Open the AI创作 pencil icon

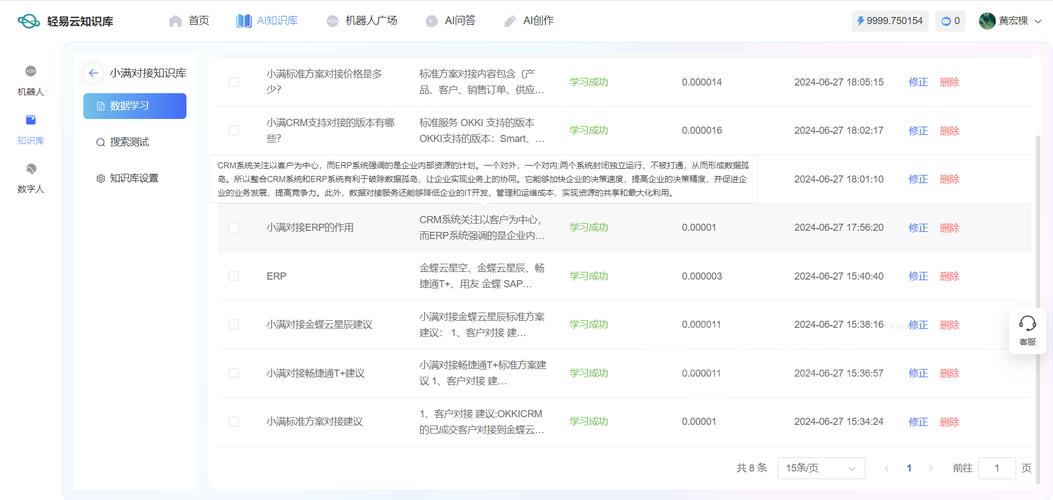[x=510, y=21]
